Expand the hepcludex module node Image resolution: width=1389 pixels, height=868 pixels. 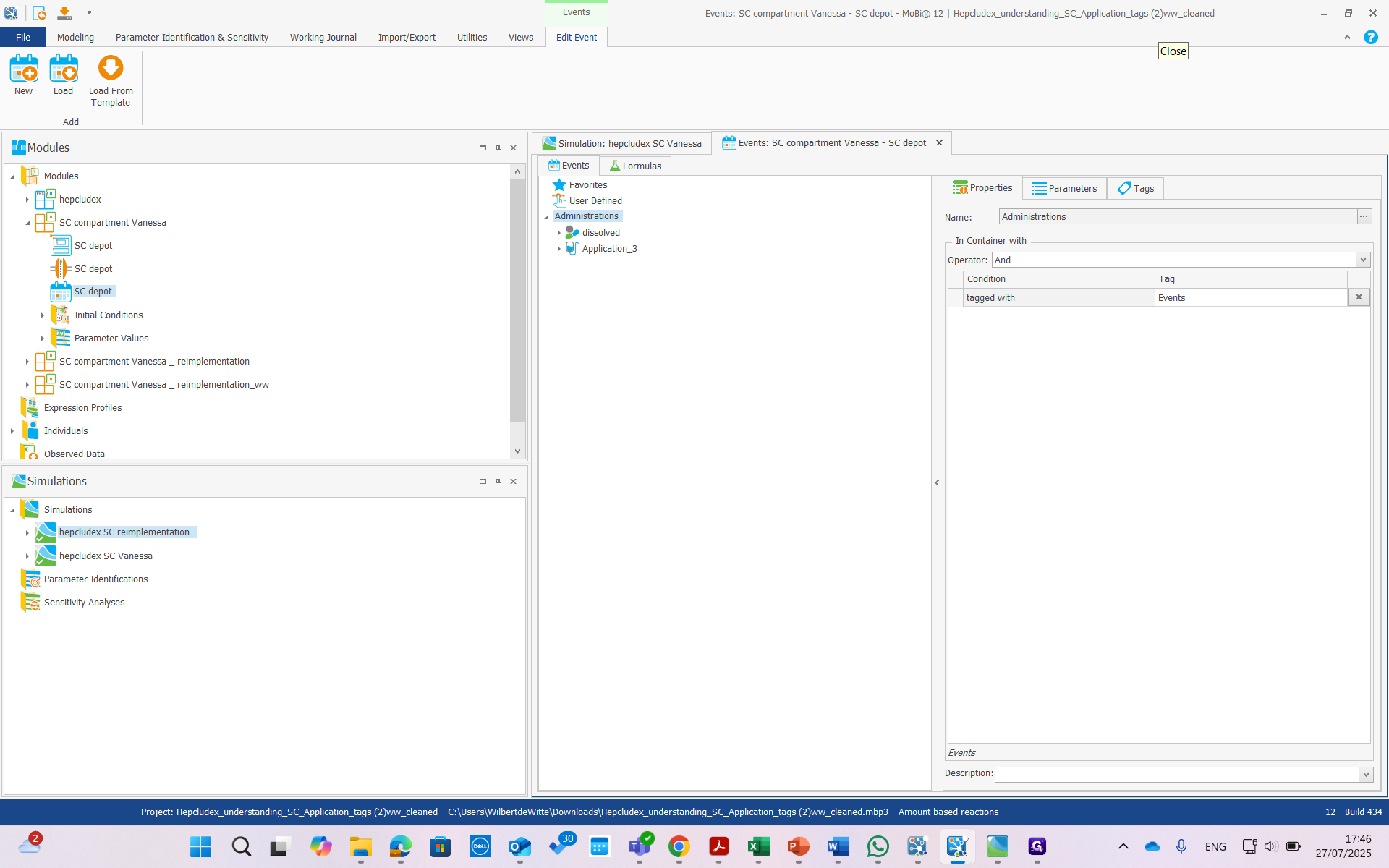(27, 200)
